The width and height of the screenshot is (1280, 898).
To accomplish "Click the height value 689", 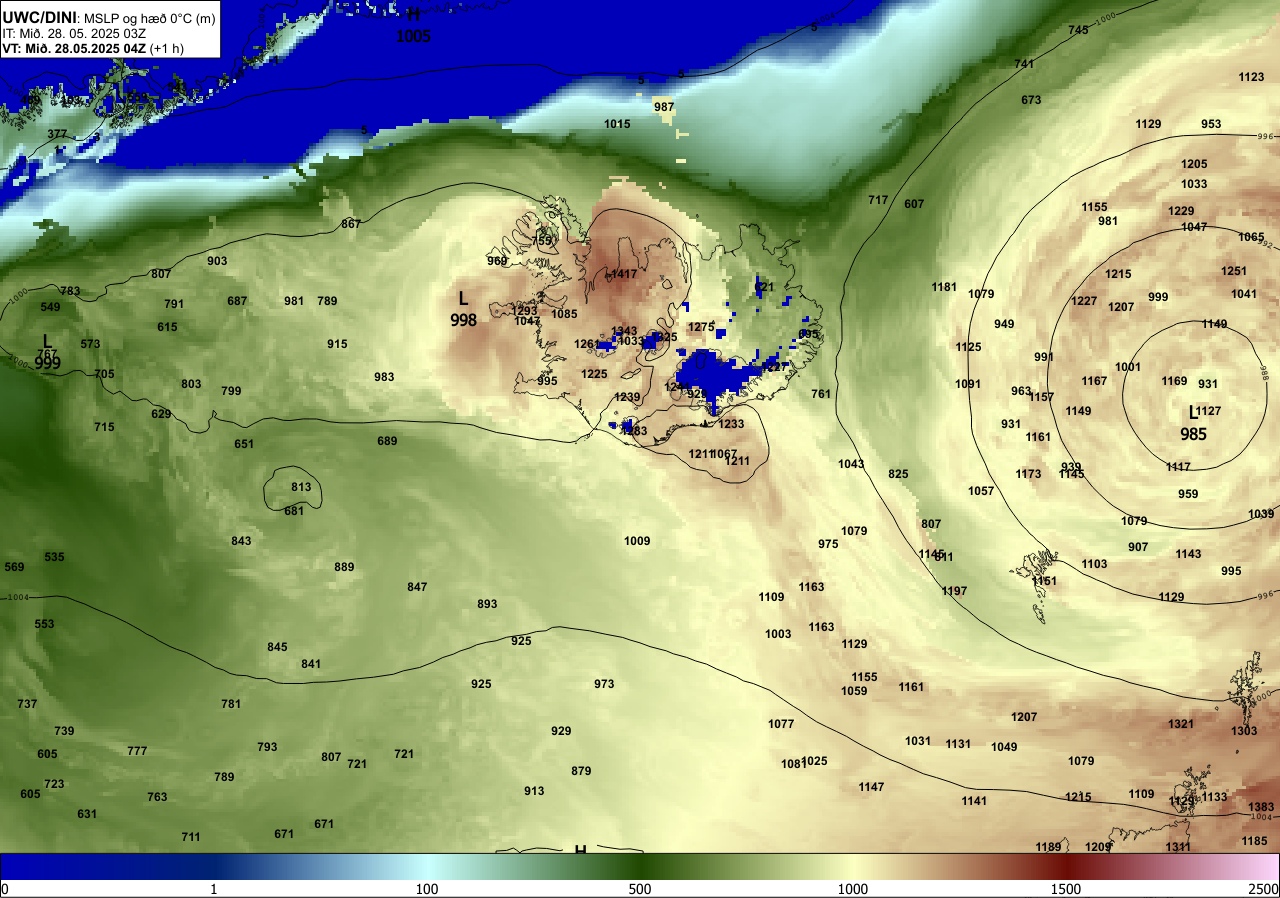I will point(387,441).
